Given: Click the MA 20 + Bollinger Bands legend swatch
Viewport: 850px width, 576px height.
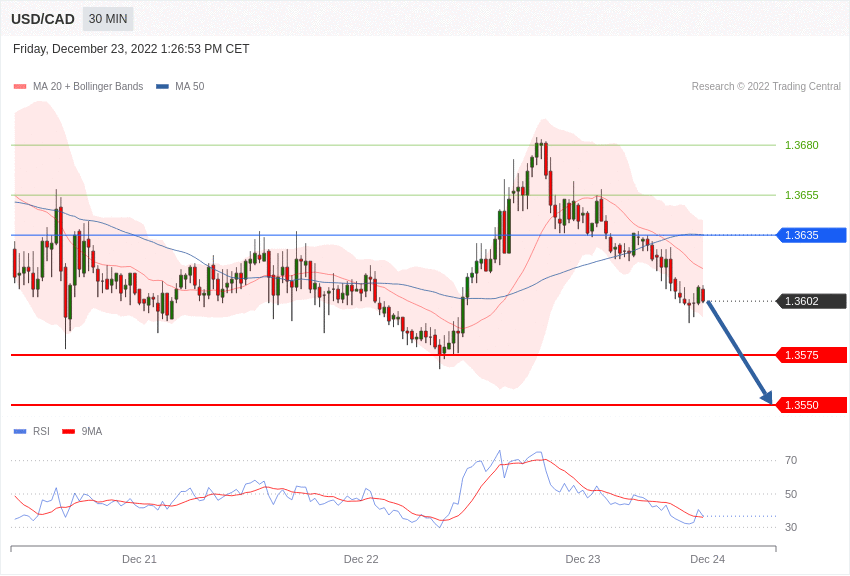Looking at the screenshot, I should (20, 87).
